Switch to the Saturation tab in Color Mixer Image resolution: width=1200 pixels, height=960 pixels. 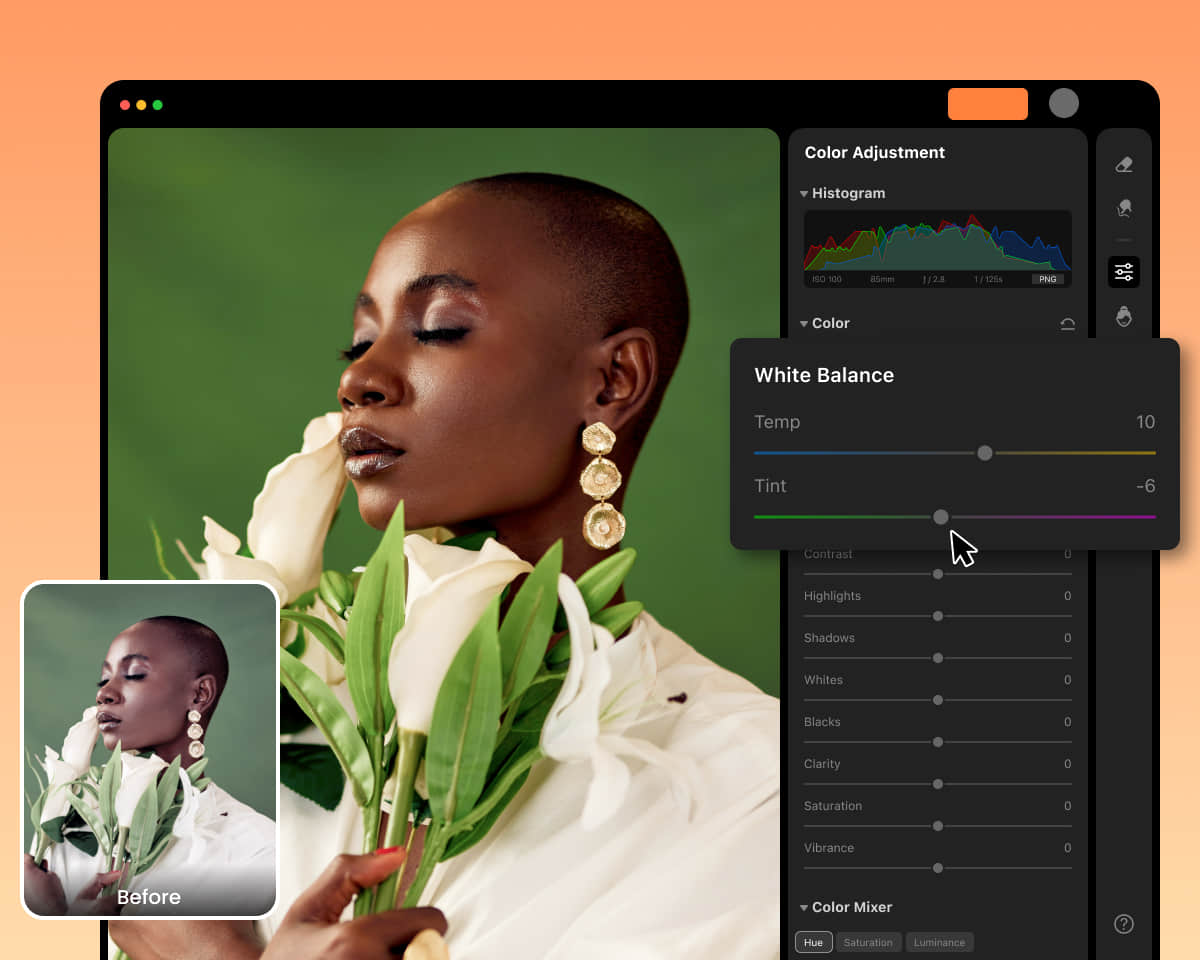[x=868, y=942]
